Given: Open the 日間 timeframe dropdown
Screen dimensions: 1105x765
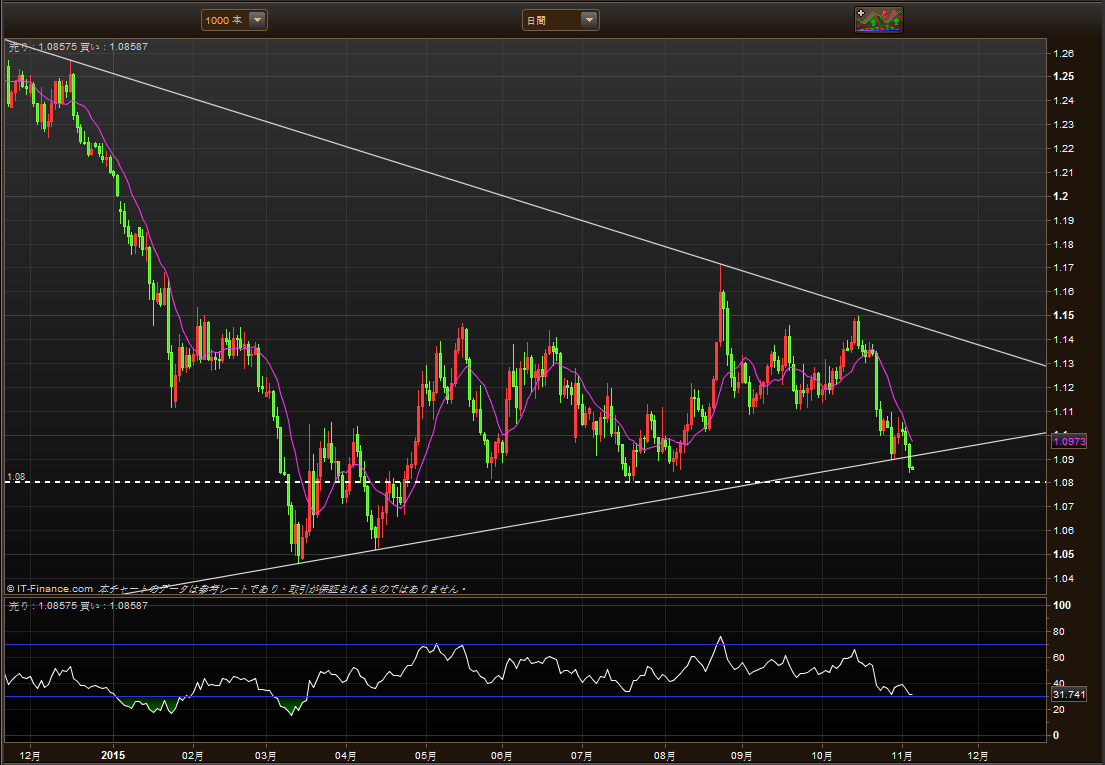Looking at the screenshot, I should (x=560, y=20).
